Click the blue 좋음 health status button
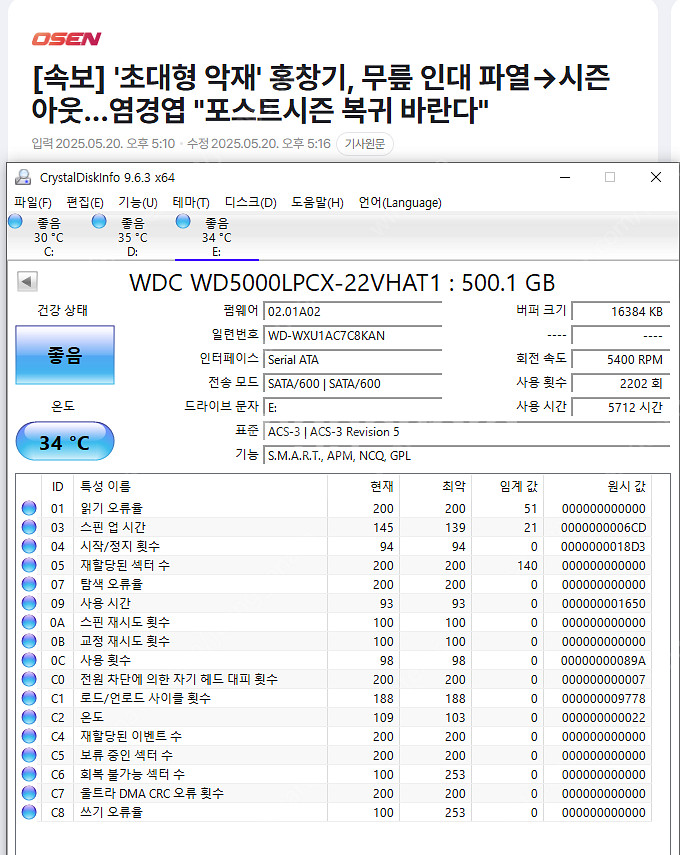Viewport: 680px width, 855px height. [x=65, y=355]
